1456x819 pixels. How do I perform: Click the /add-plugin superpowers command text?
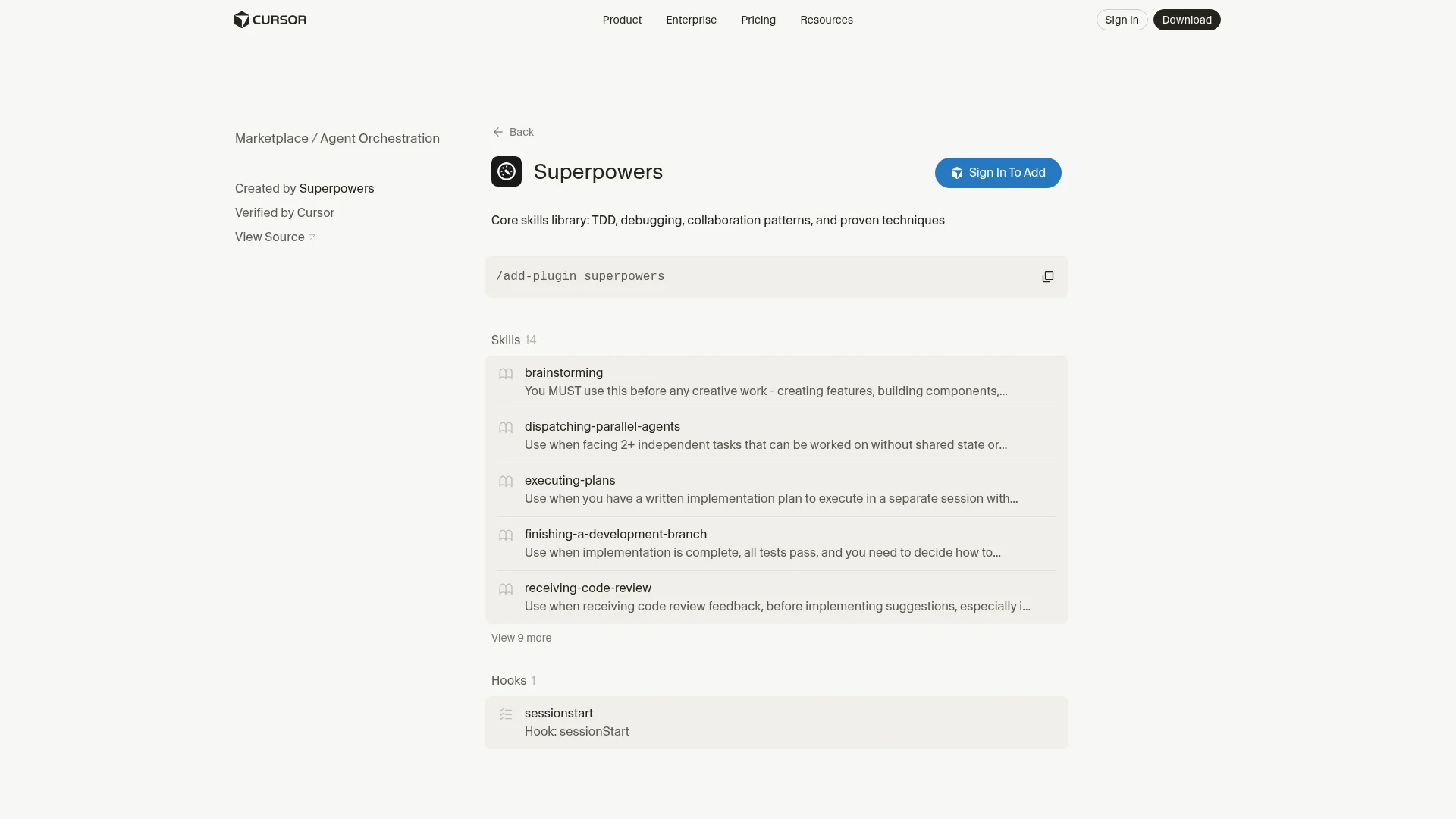[580, 276]
